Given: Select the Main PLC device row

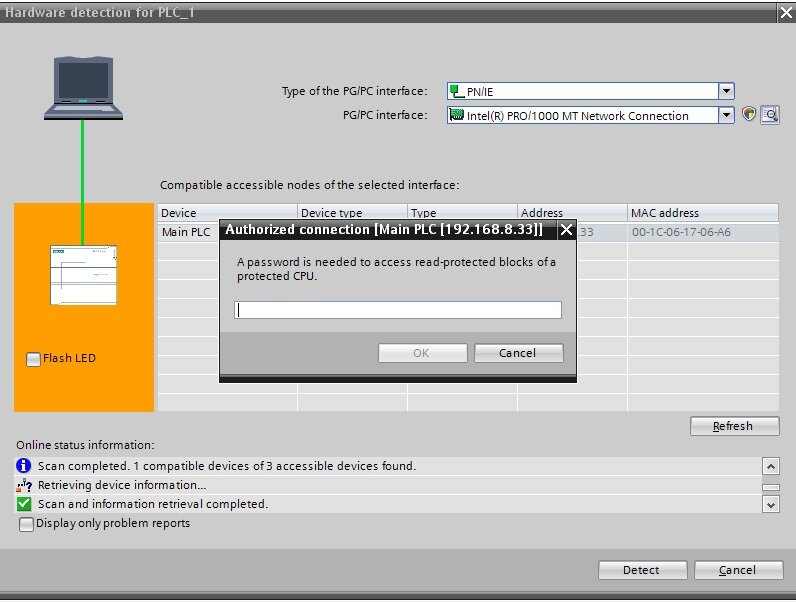Looking at the screenshot, I should point(468,232).
